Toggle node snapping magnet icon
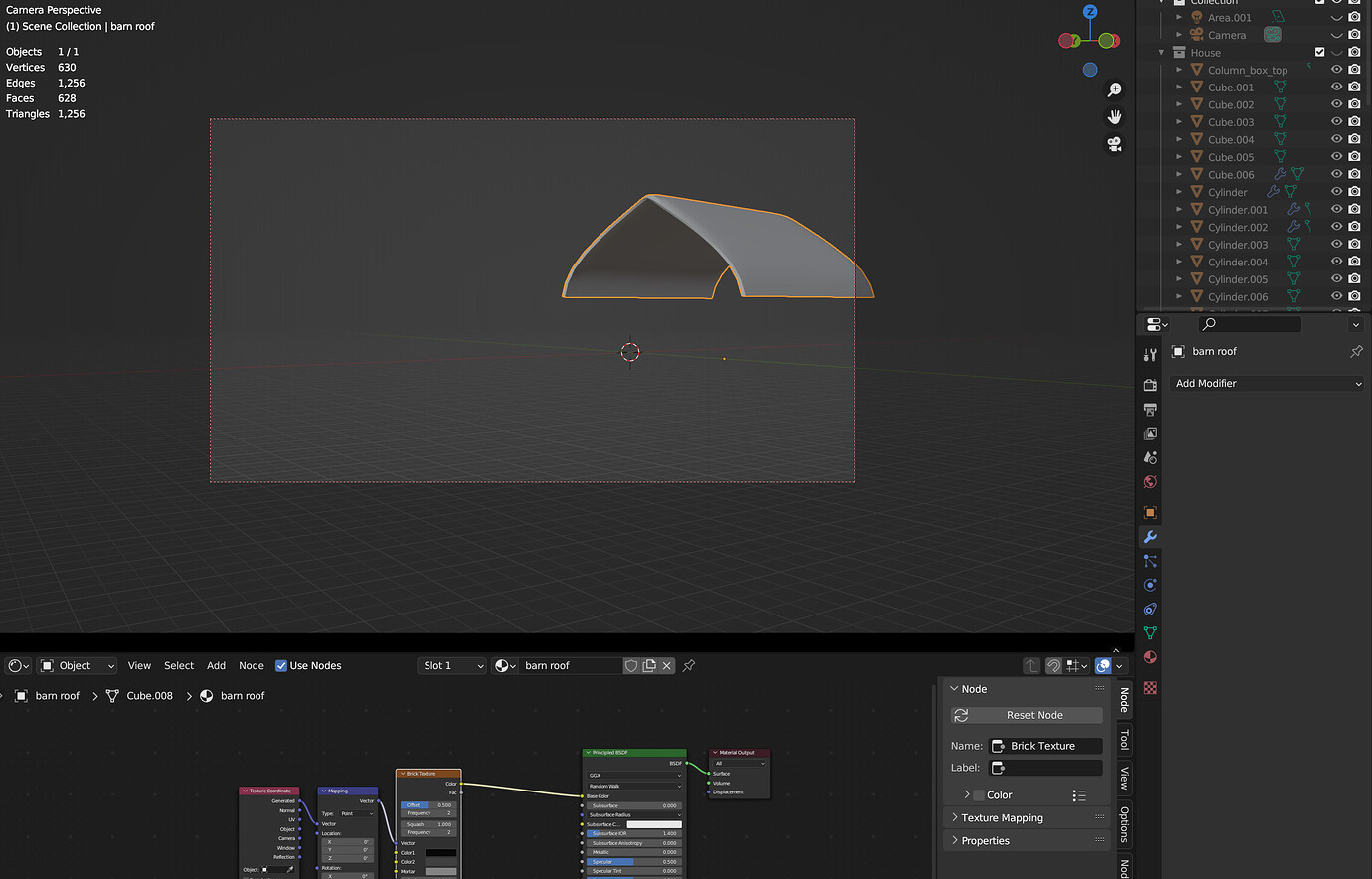The width and height of the screenshot is (1372, 879). pyautogui.click(x=1053, y=666)
